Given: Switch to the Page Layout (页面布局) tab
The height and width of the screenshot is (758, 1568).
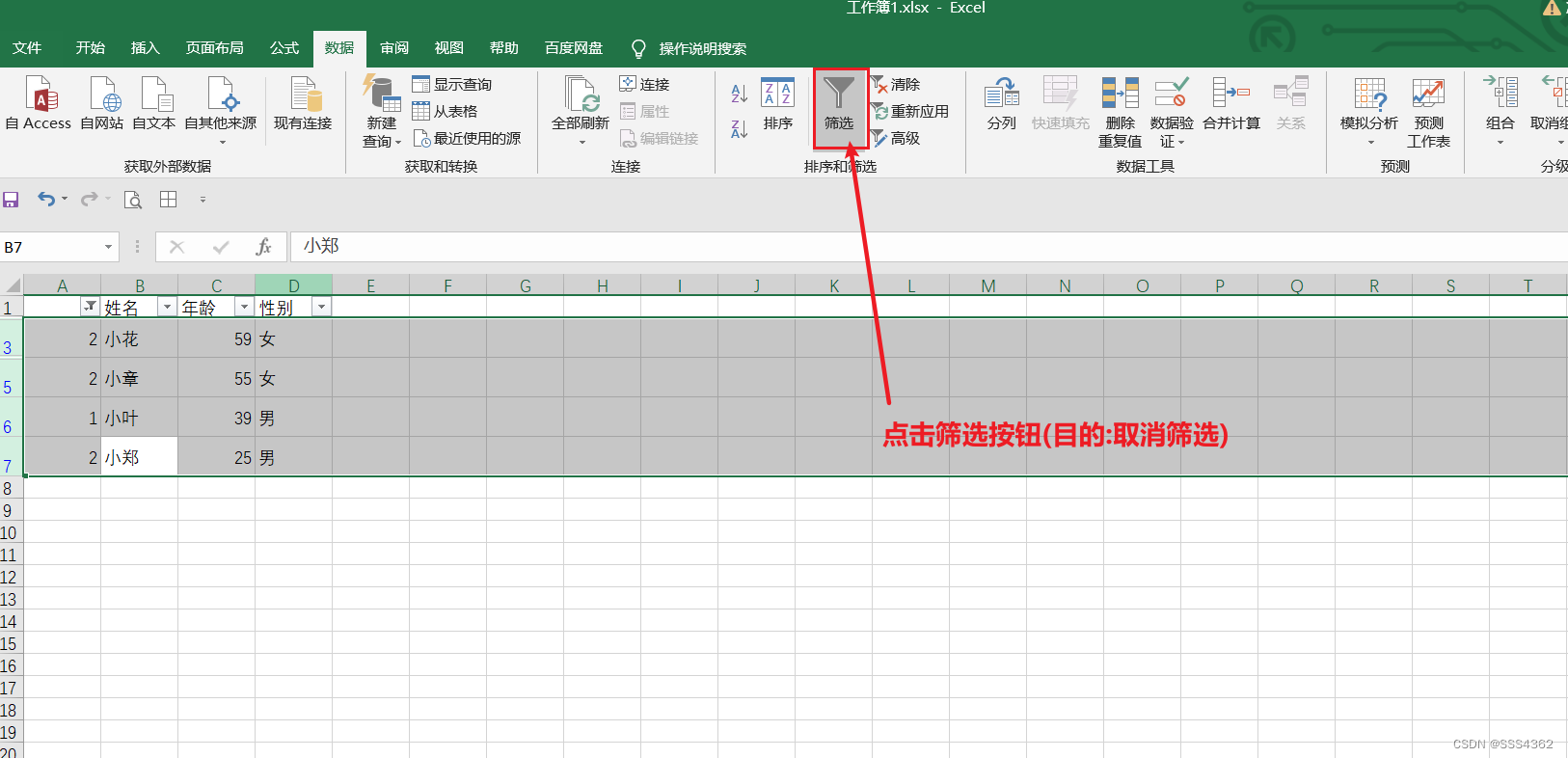Looking at the screenshot, I should 214,48.
